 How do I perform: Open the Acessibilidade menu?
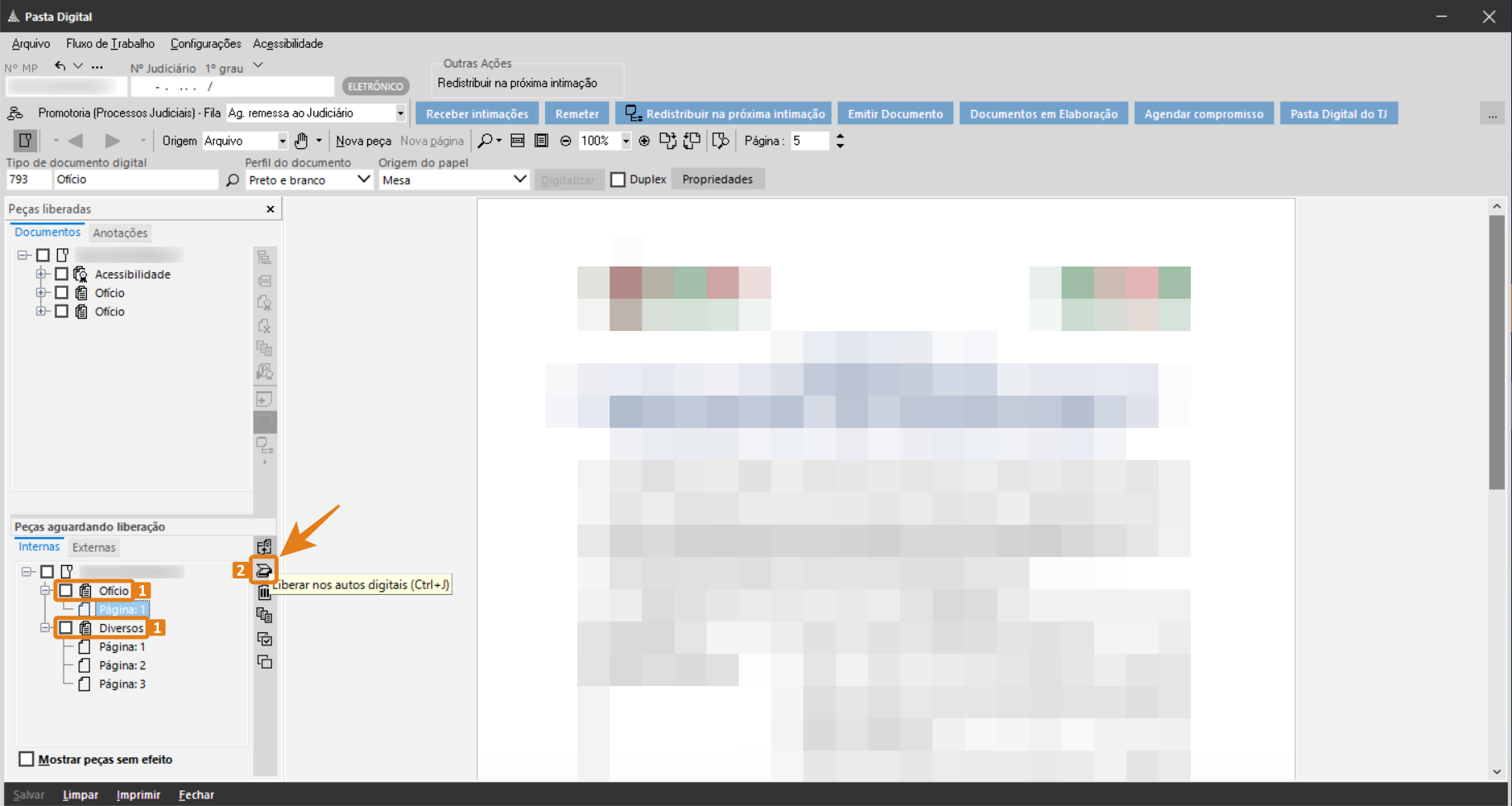coord(288,44)
